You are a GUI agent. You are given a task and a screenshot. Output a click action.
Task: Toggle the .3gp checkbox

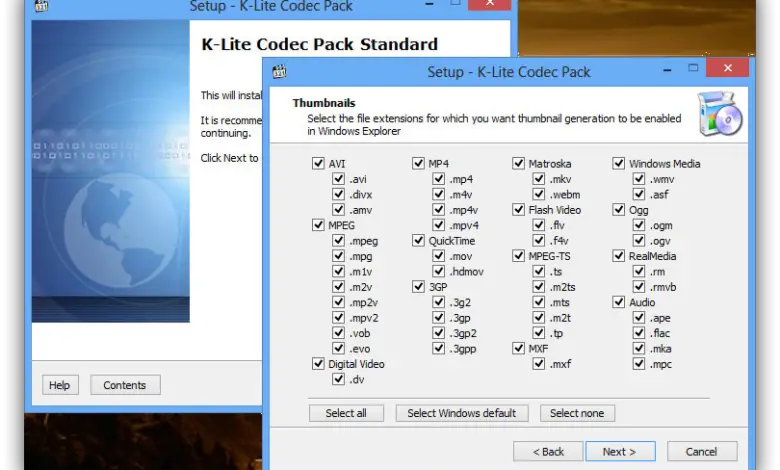[x=439, y=317]
